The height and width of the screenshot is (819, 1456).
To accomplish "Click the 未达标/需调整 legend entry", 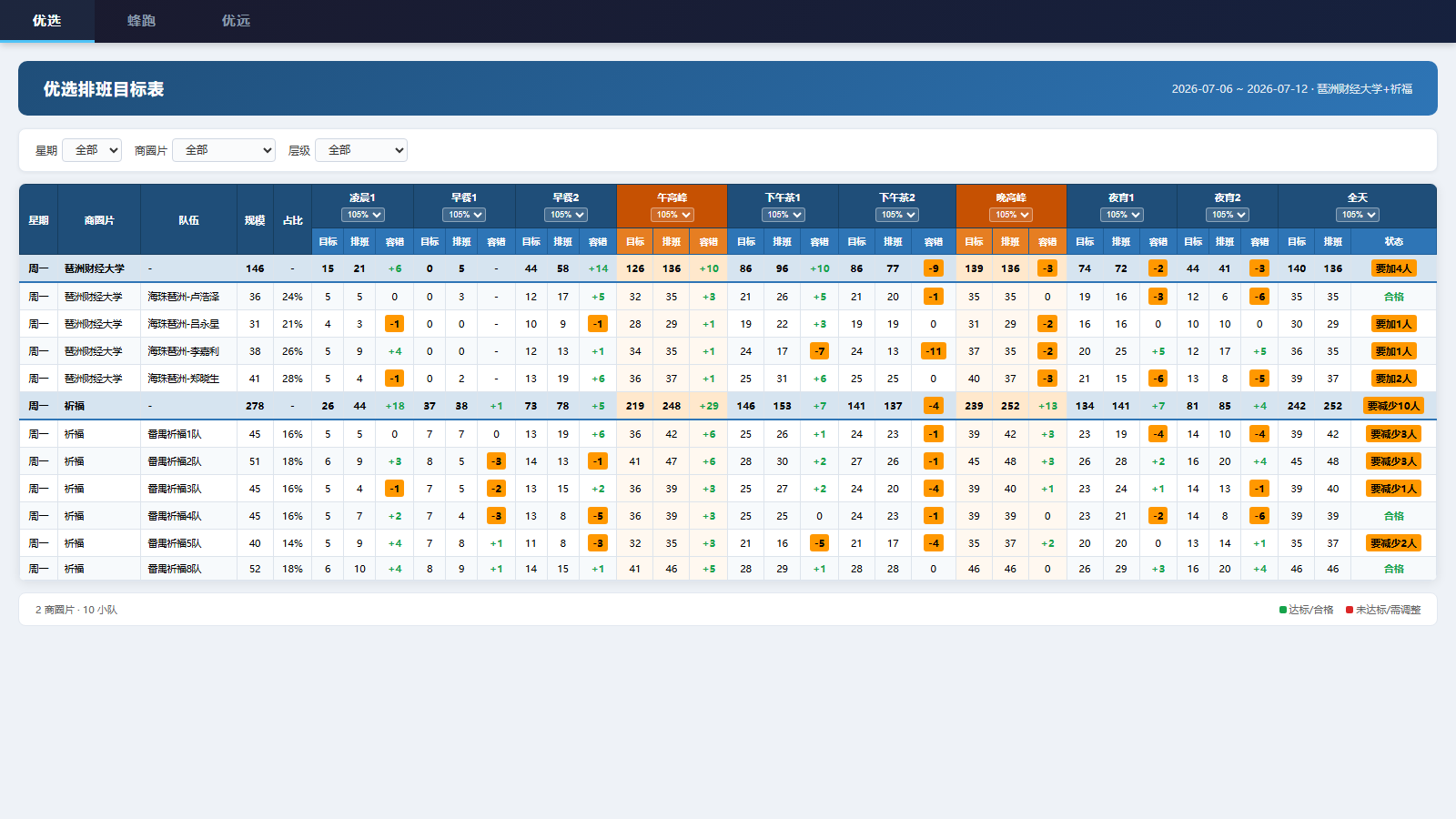I will 1383,610.
